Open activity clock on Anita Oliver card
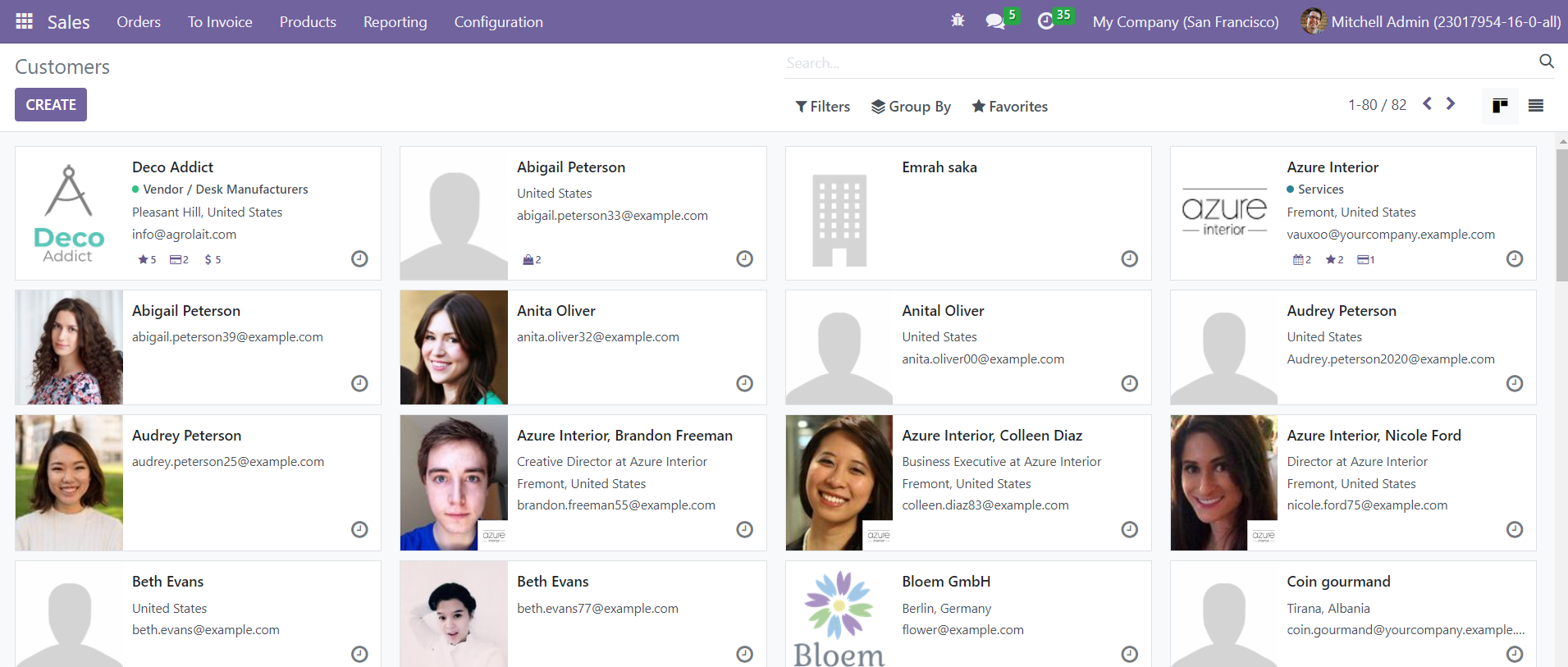 (744, 383)
